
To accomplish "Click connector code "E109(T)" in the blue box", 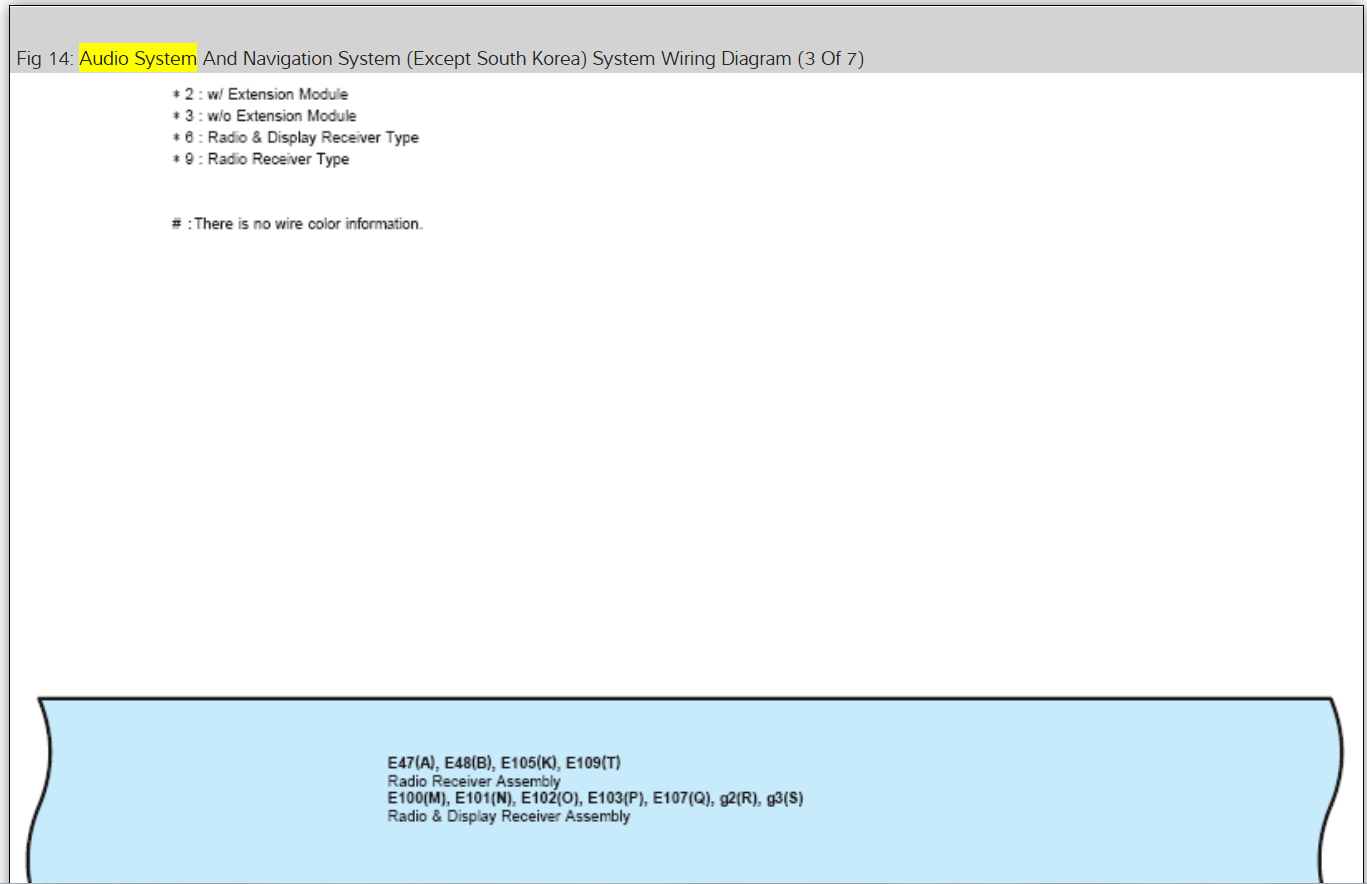I will [x=593, y=763].
